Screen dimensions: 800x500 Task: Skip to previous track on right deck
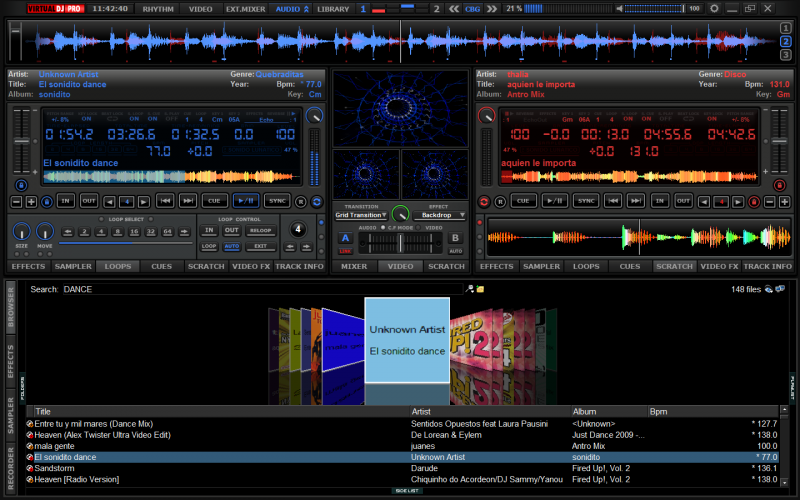tap(613, 201)
